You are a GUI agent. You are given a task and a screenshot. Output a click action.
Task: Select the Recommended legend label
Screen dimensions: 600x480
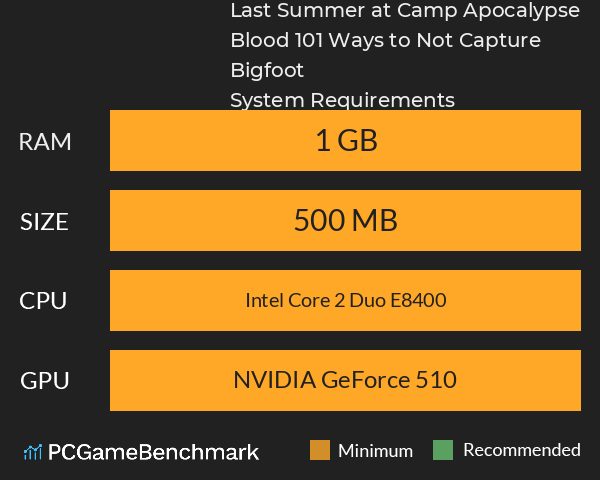(522, 450)
